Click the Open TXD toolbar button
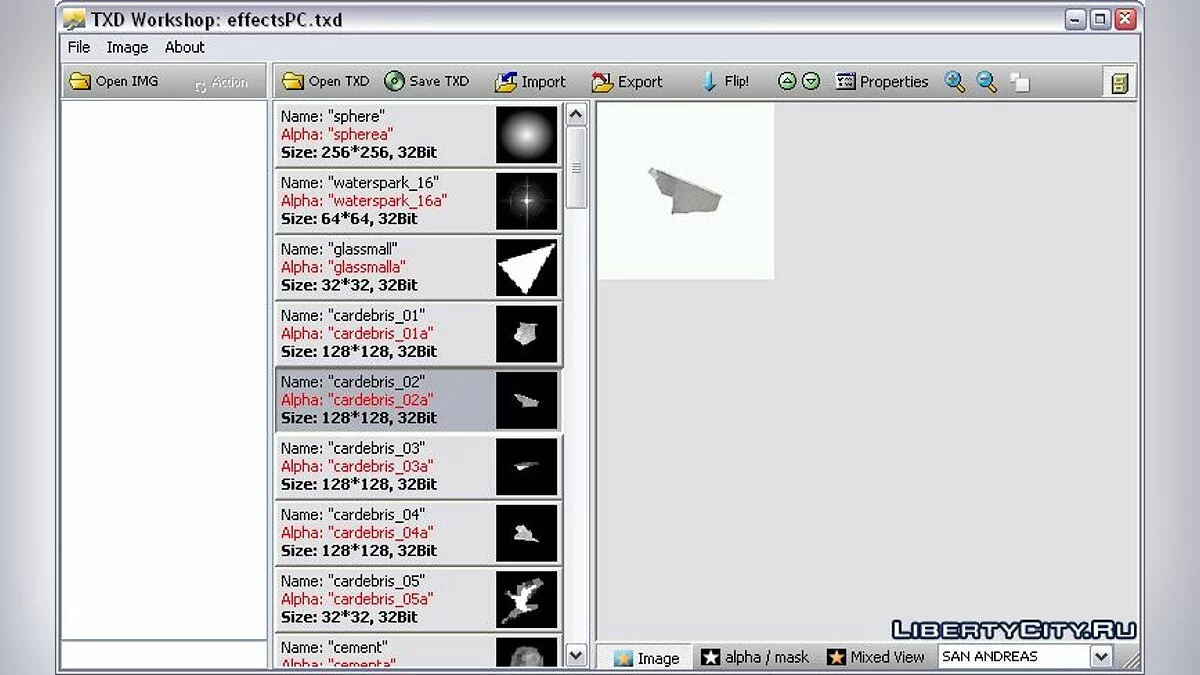Screen dimensions: 1200x675 pos(326,82)
